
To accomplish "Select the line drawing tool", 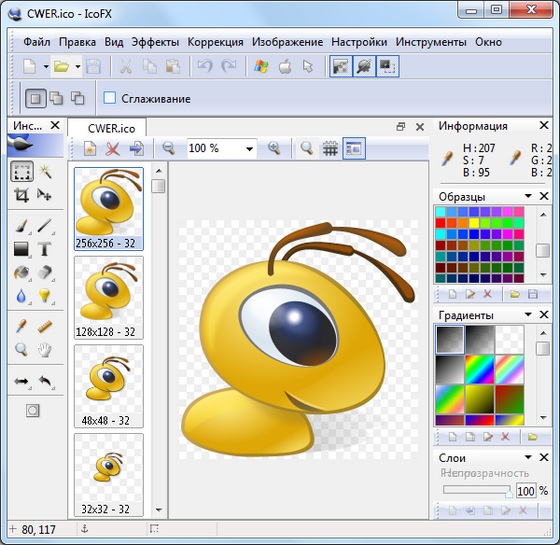I will [x=45, y=226].
